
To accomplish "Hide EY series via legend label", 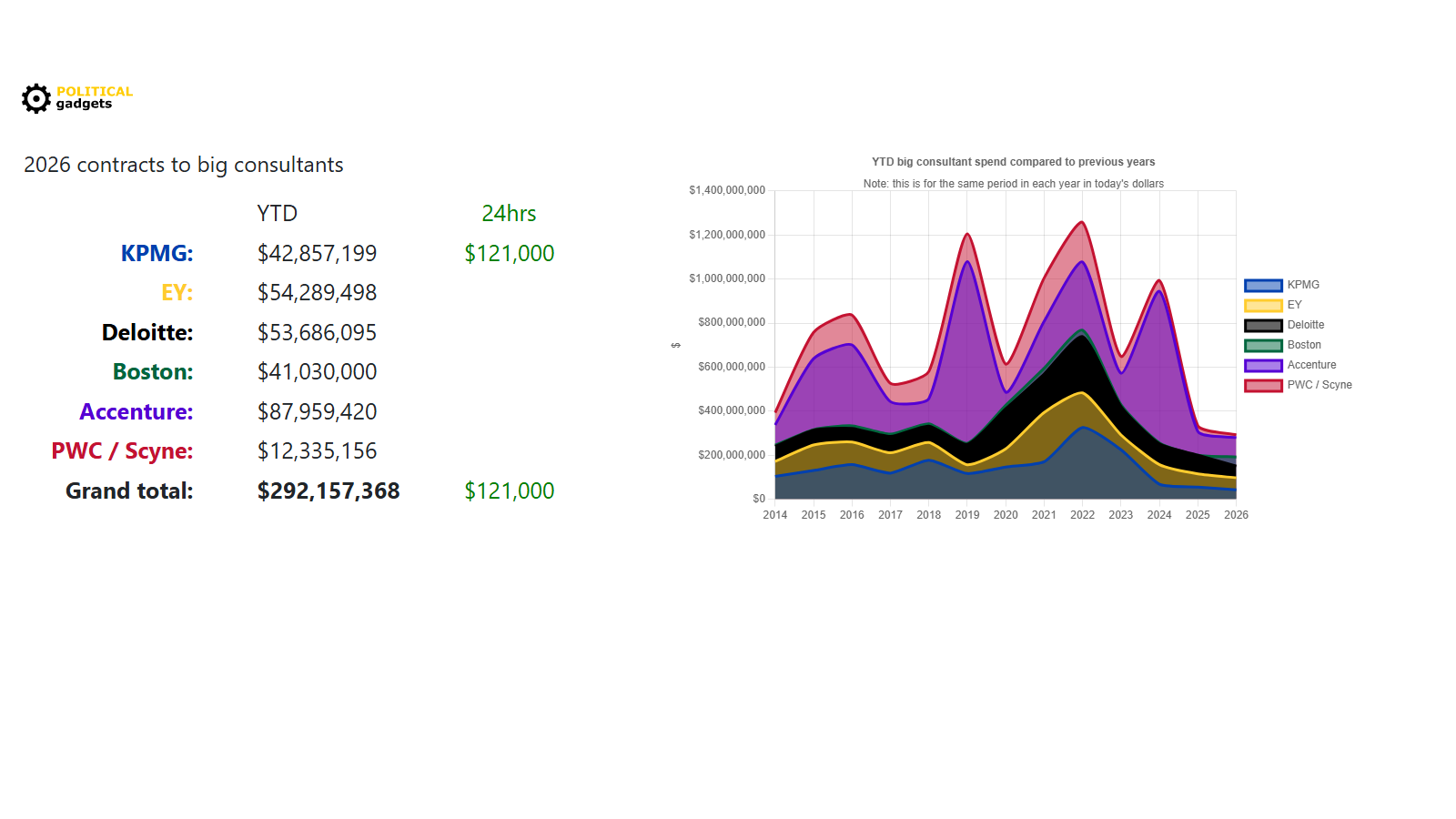I will point(1294,305).
